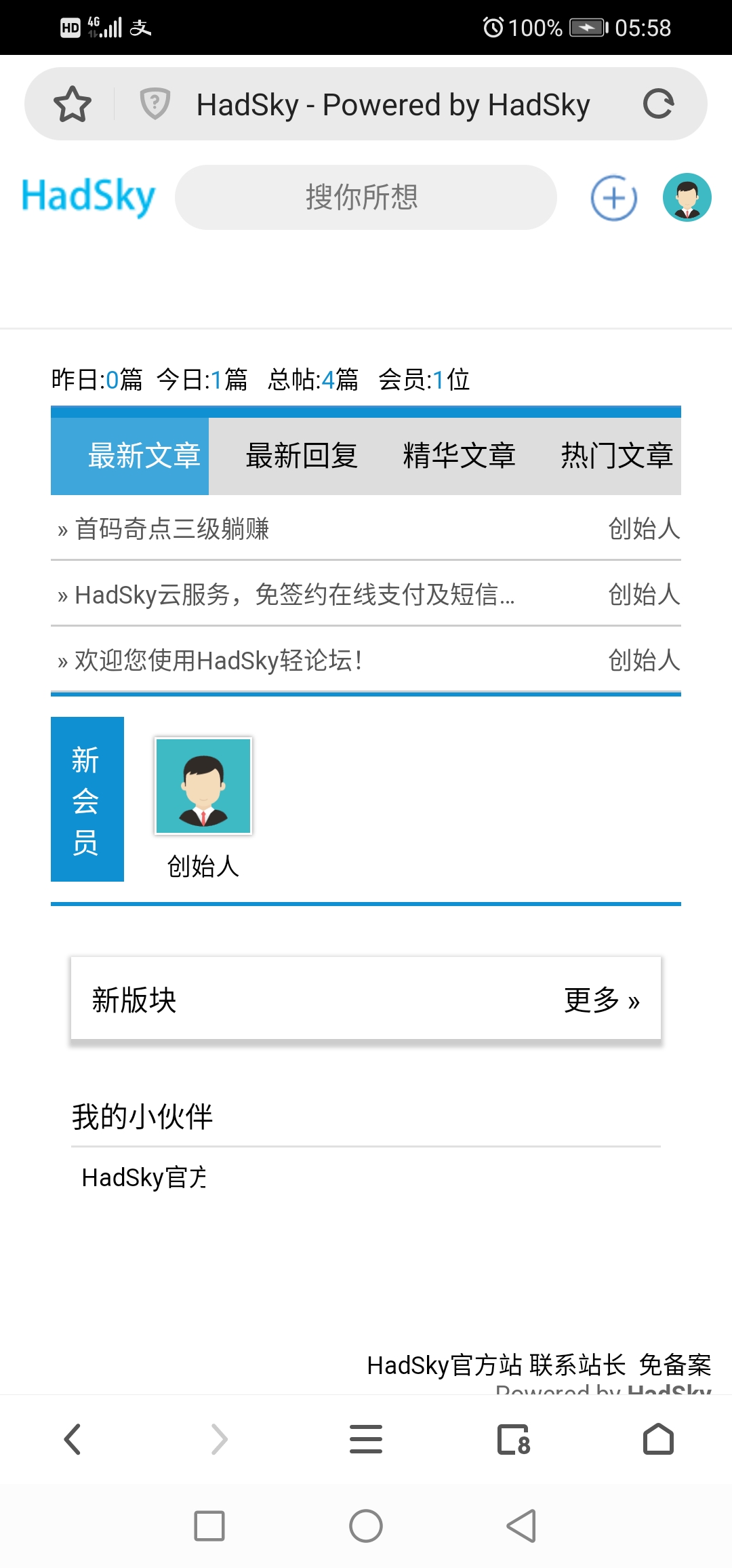Open article 首码奇点三级躺赚
This screenshot has height=1568, width=732.
click(172, 529)
